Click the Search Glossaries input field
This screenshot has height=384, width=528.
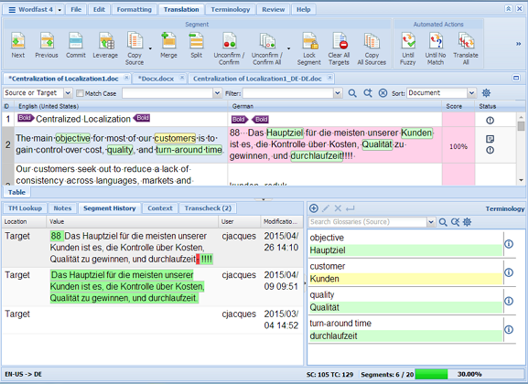click(367, 222)
